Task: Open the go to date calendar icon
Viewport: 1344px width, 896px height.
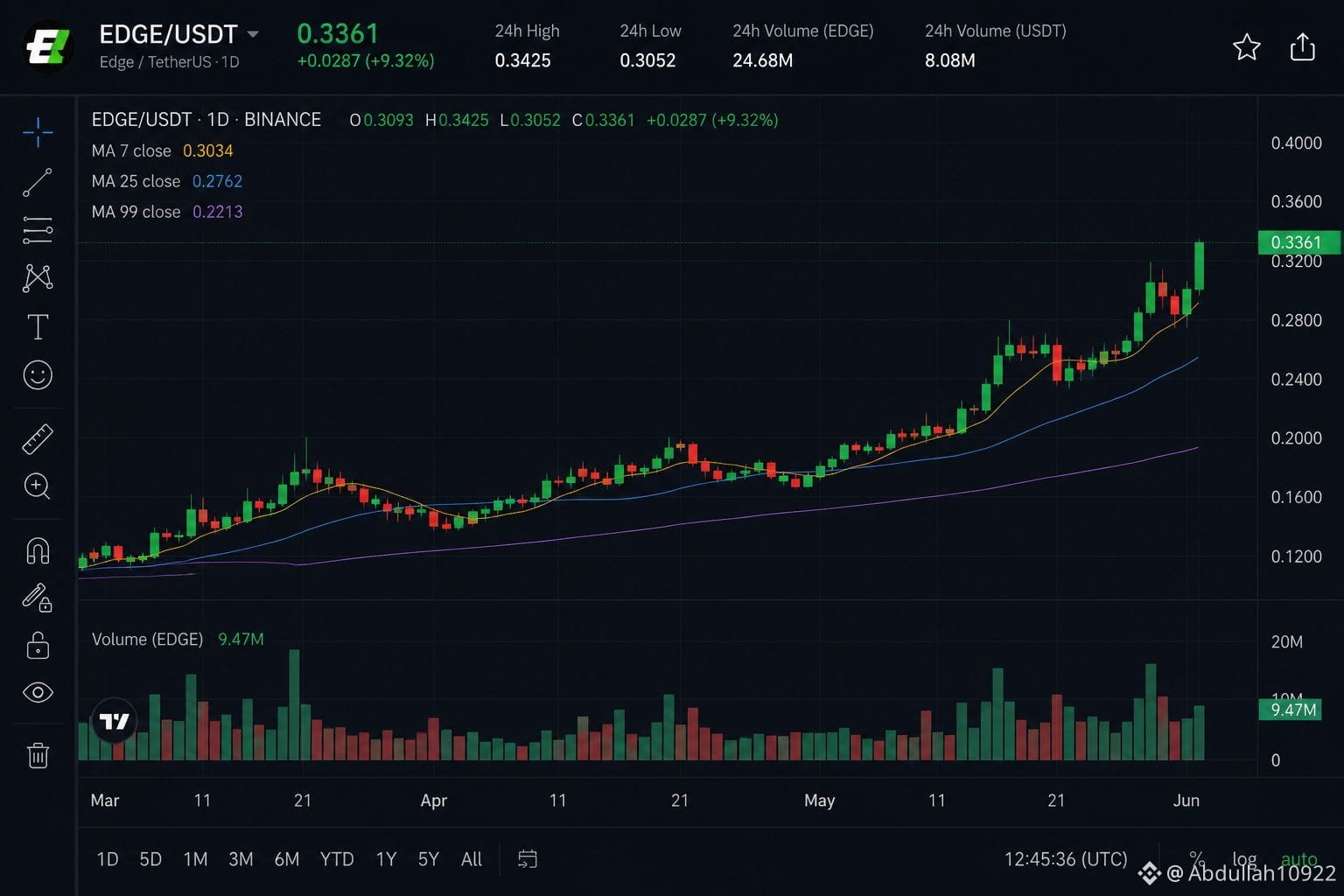Action: 527,859
